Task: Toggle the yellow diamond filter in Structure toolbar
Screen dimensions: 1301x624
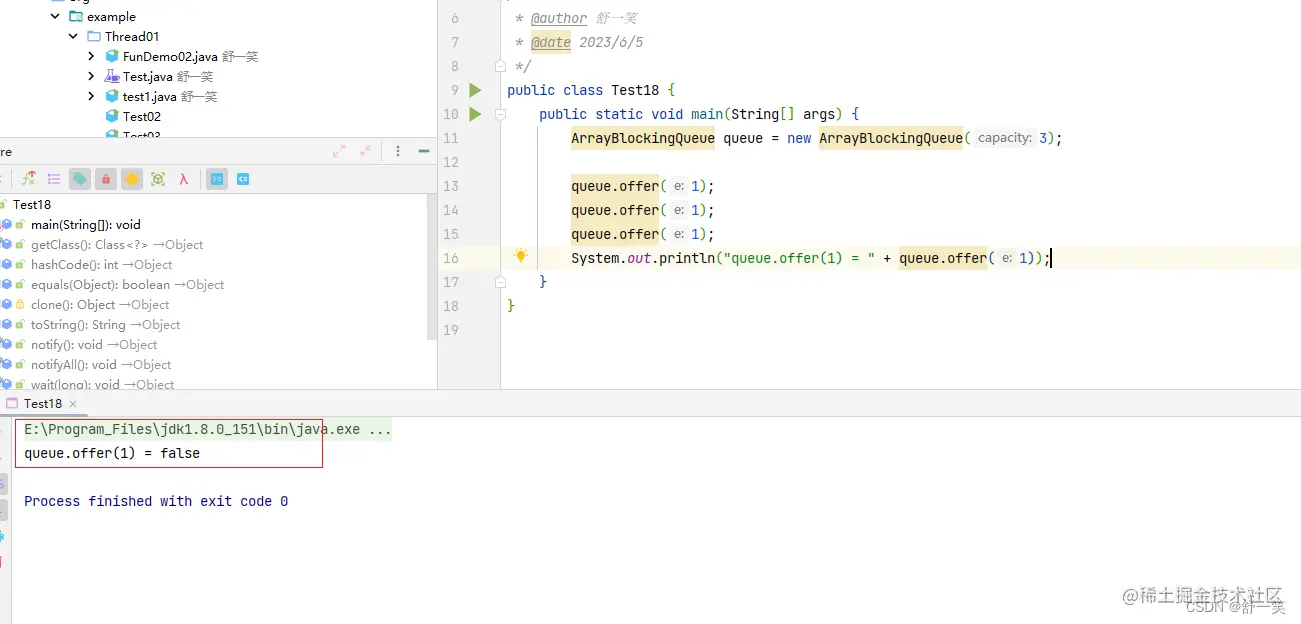Action: click(x=132, y=179)
